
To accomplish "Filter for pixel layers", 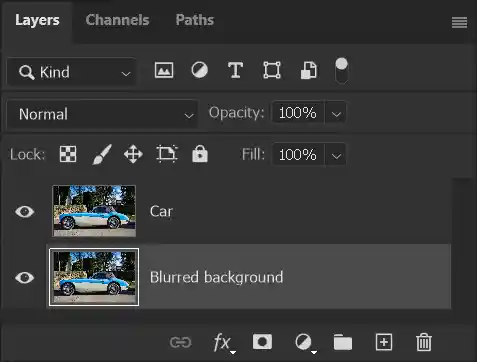I will pos(164,70).
